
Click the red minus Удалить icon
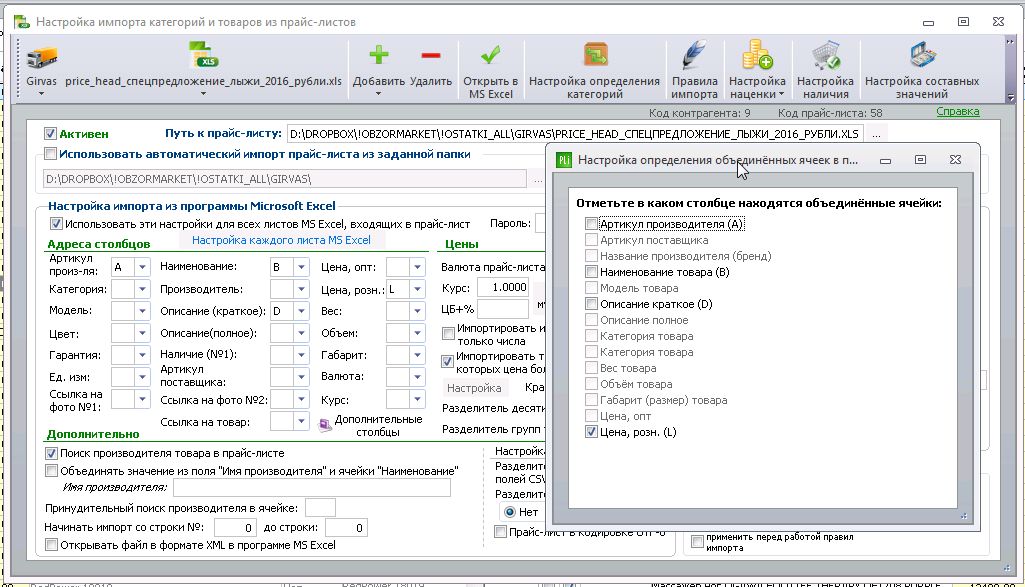pyautogui.click(x=431, y=56)
